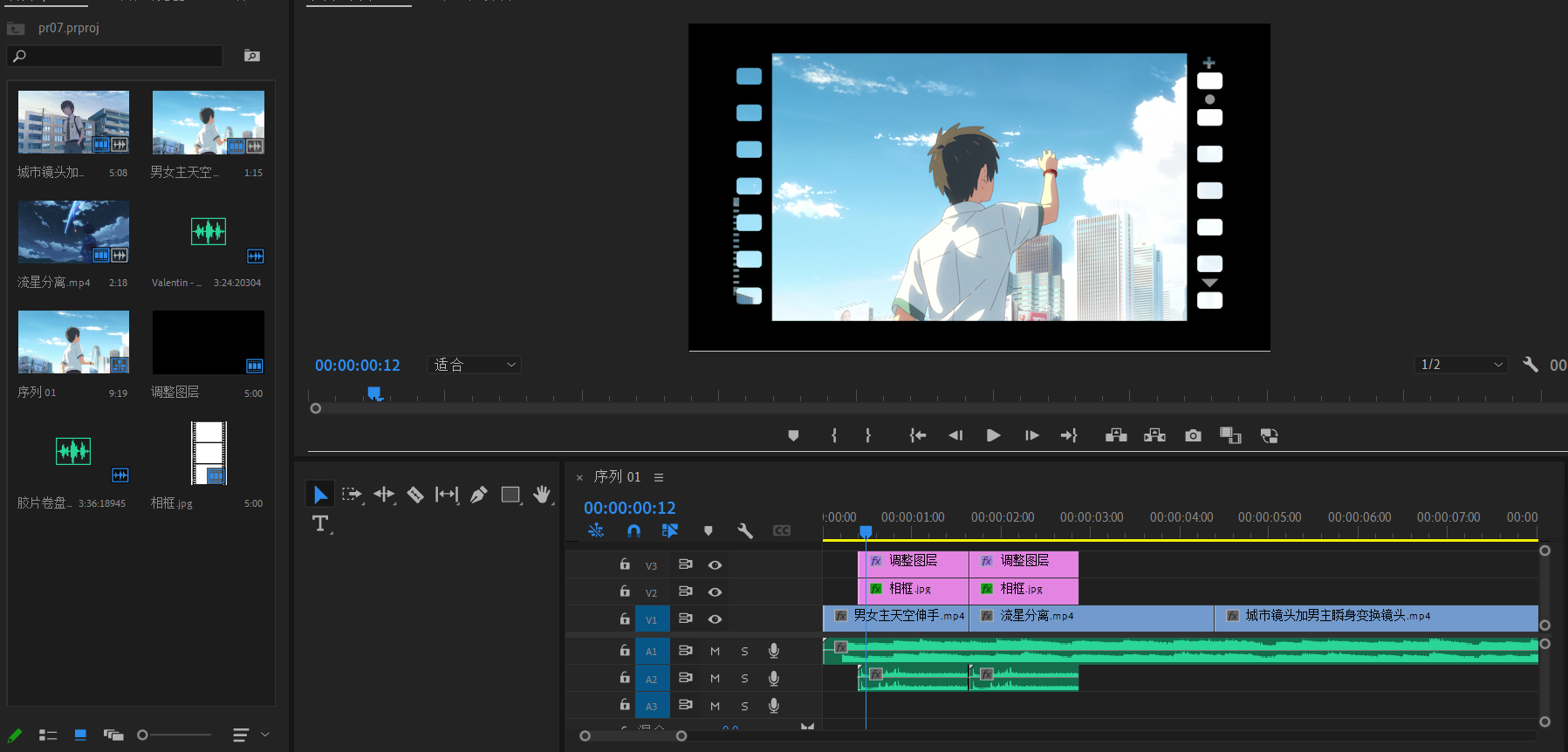Open Timeline display settings wrench
The height and width of the screenshot is (752, 1568).
click(x=744, y=530)
